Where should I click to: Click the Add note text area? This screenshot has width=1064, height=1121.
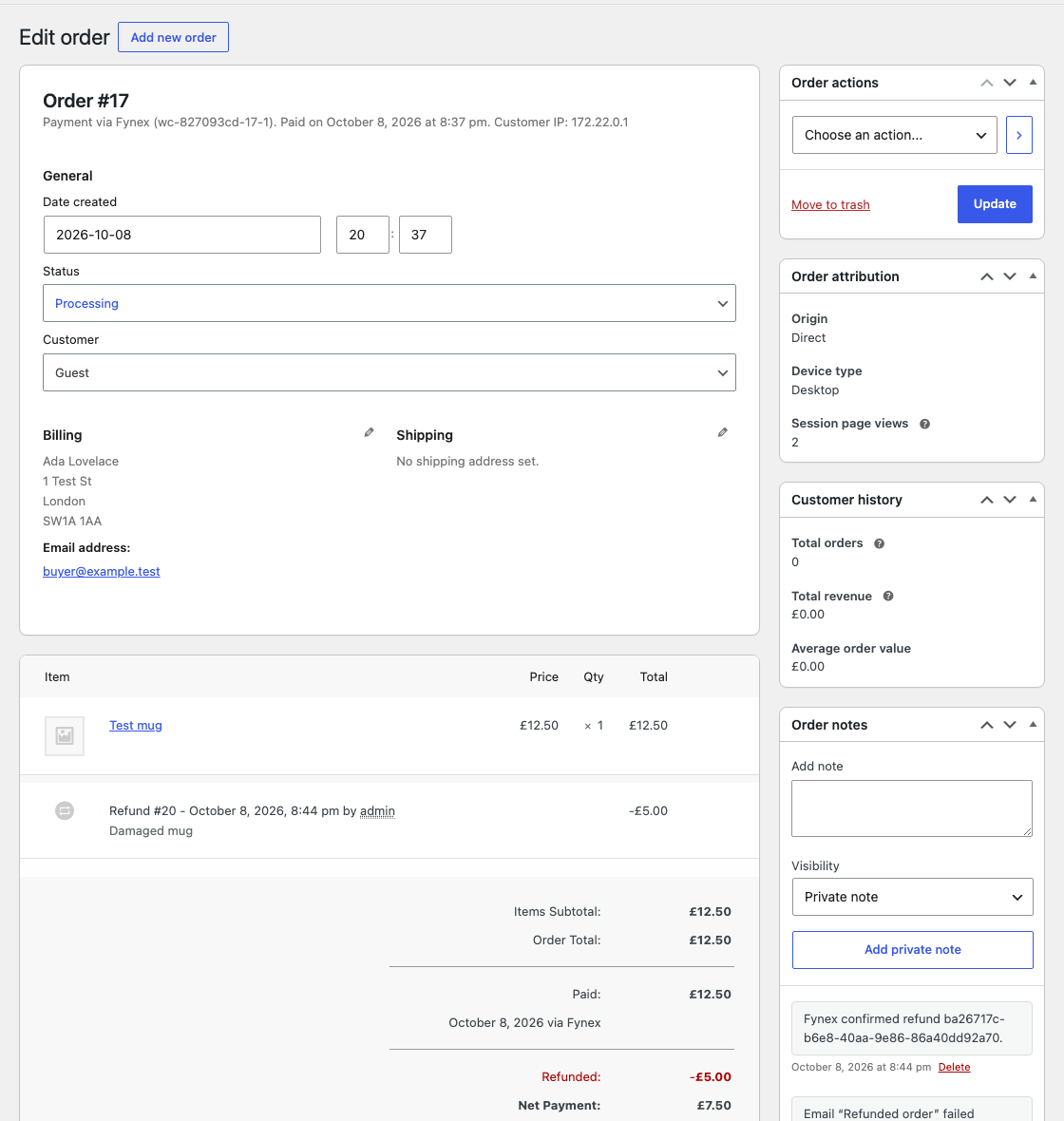click(x=912, y=808)
